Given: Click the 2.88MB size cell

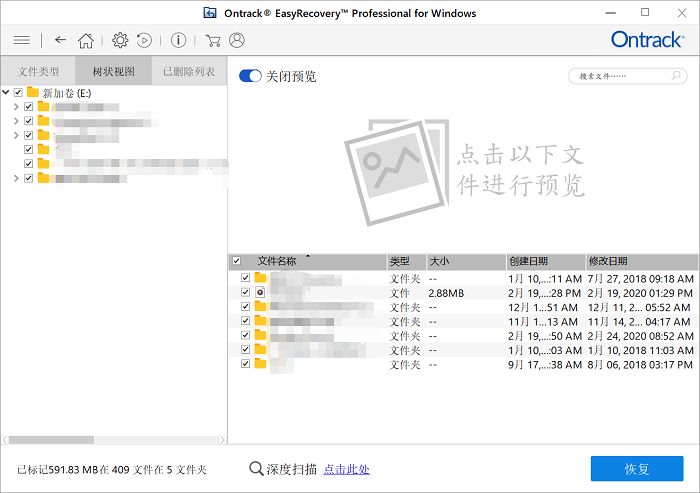Looking at the screenshot, I should coord(446,293).
